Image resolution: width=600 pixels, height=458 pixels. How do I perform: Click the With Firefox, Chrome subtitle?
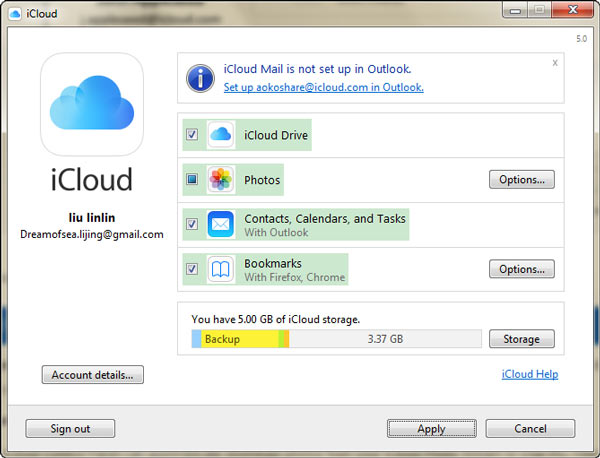(x=295, y=277)
